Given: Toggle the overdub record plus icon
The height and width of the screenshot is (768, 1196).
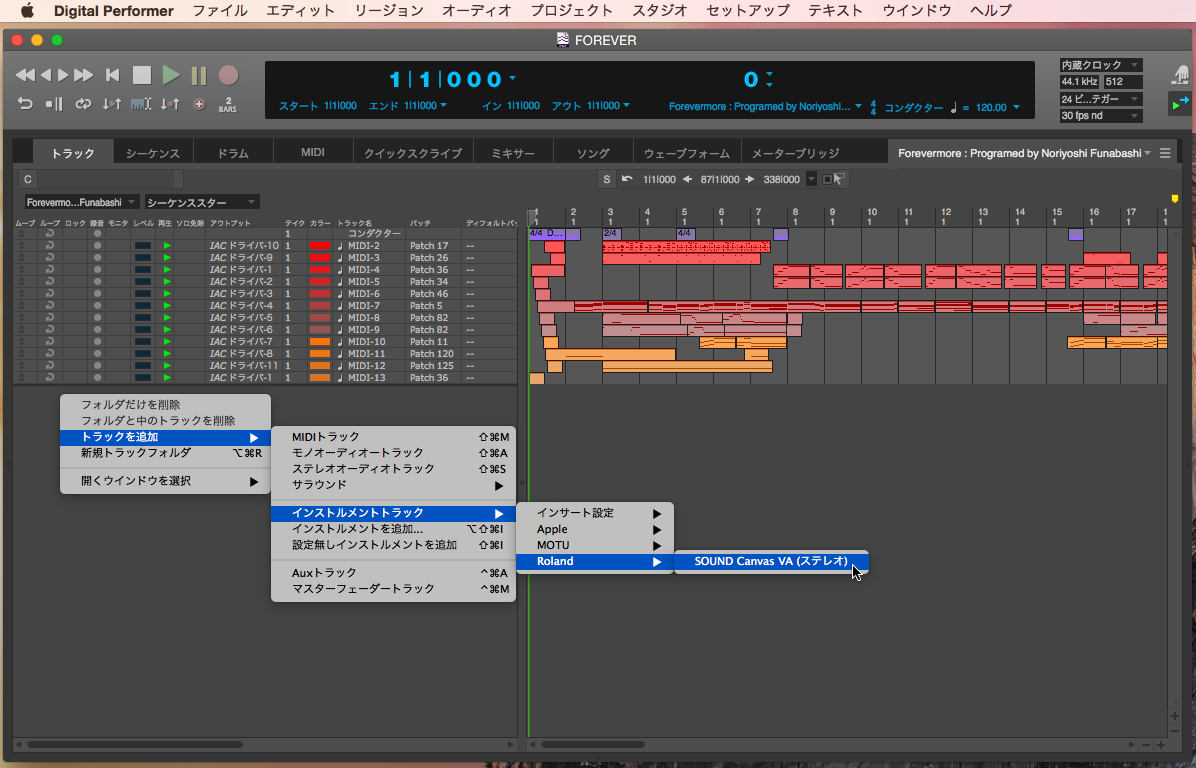Looking at the screenshot, I should coord(199,104).
